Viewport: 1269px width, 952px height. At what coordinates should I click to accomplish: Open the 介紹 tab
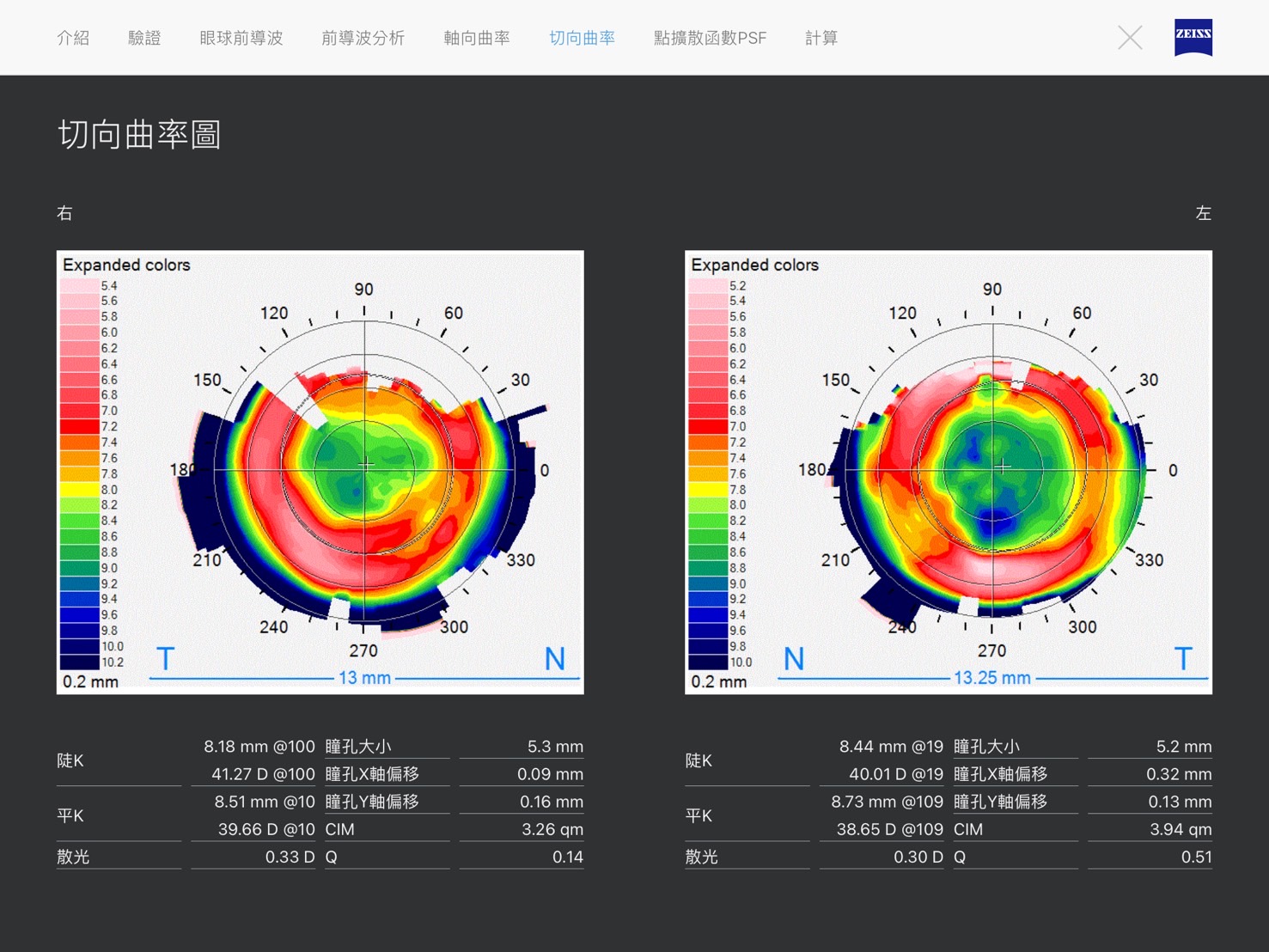(x=73, y=38)
